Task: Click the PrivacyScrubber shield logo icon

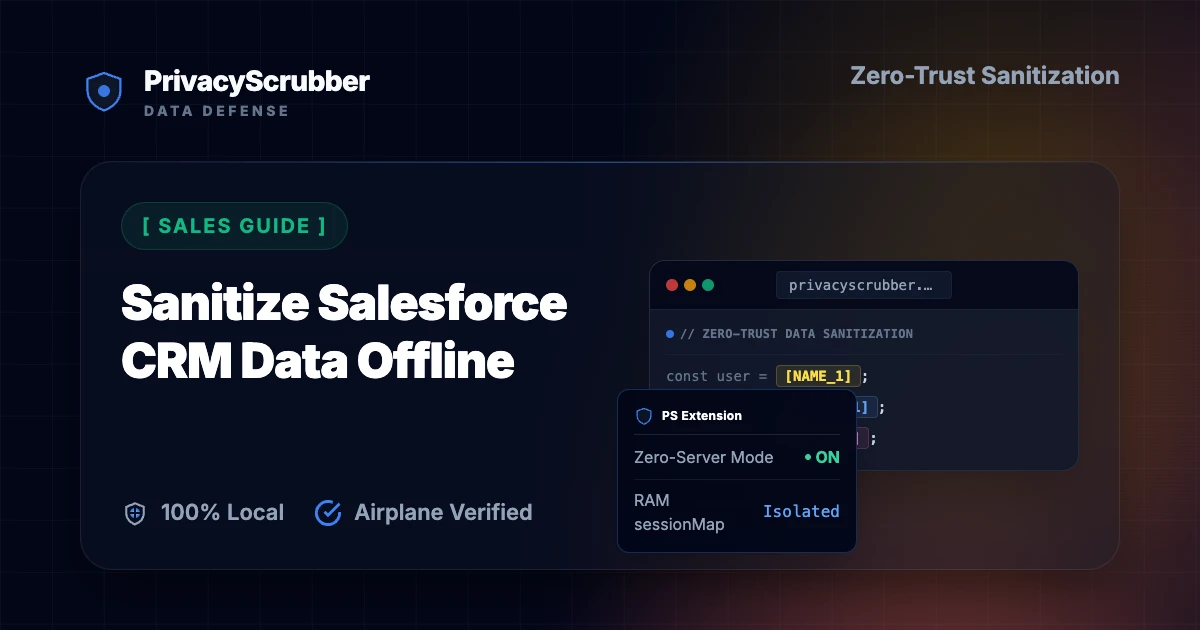Action: point(103,91)
